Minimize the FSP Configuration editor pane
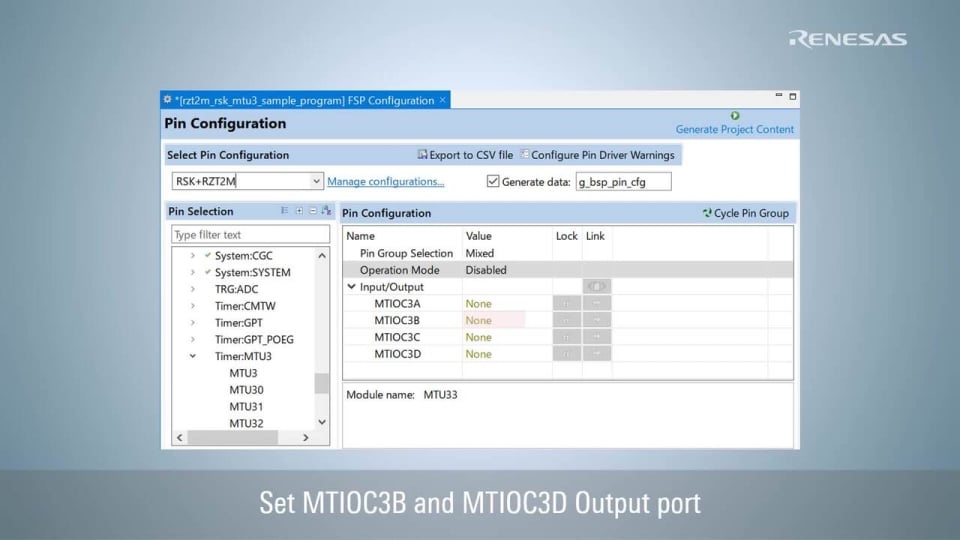960x540 pixels. 779,96
